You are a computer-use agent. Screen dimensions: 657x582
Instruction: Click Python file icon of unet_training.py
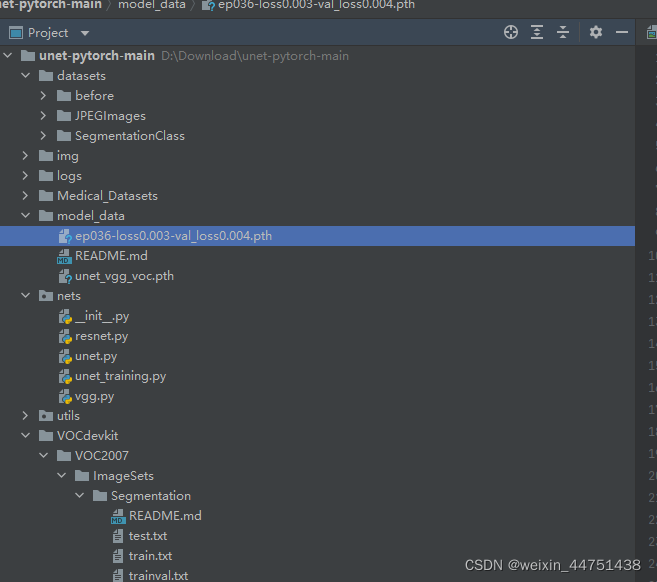pyautogui.click(x=65, y=376)
